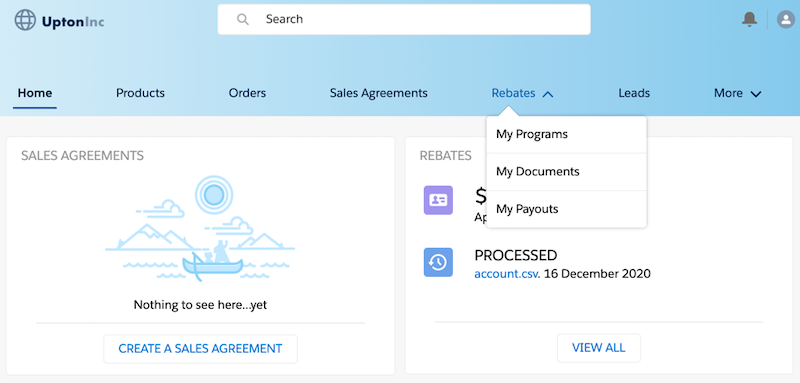Click the magnifier icon in search bar

coord(243,19)
